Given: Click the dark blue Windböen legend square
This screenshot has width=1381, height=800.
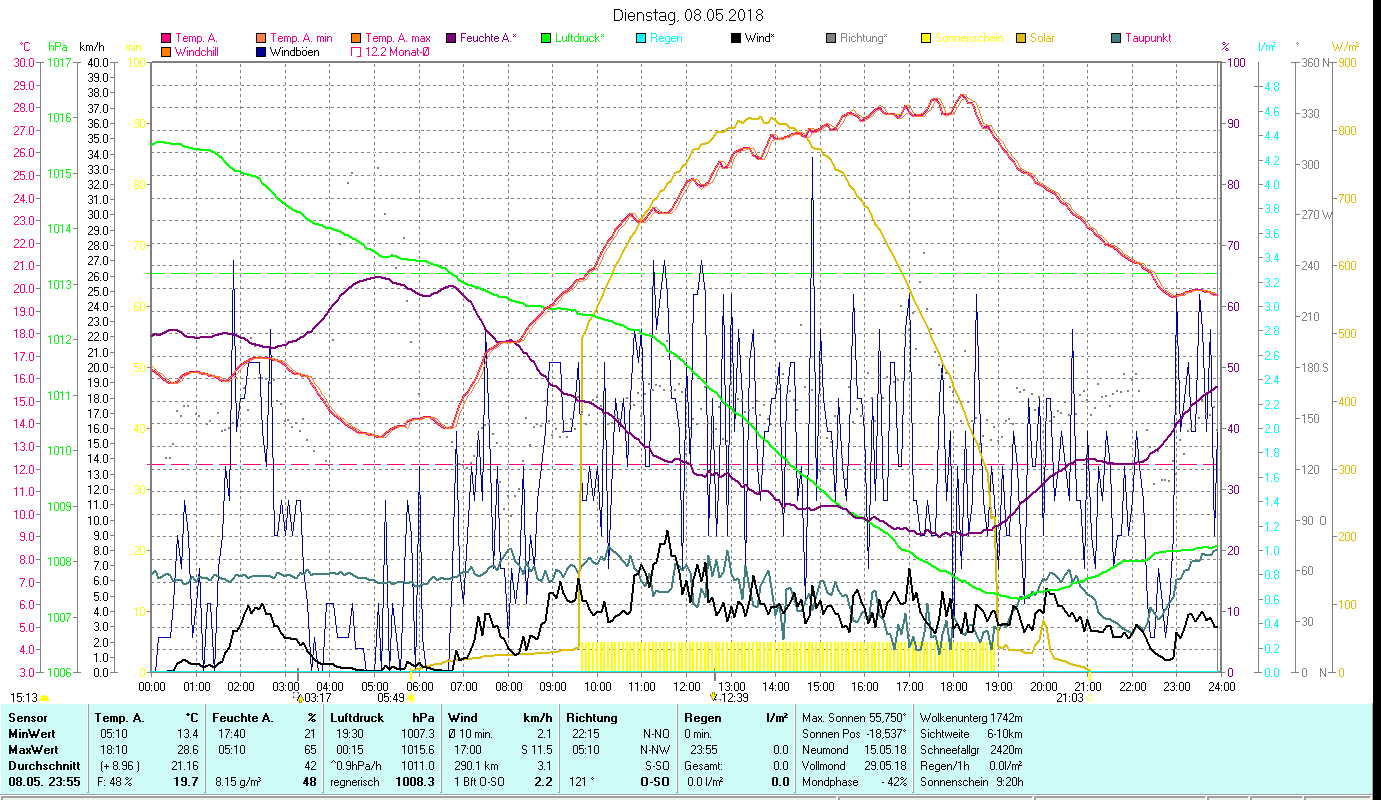Looking at the screenshot, I should pos(261,52).
